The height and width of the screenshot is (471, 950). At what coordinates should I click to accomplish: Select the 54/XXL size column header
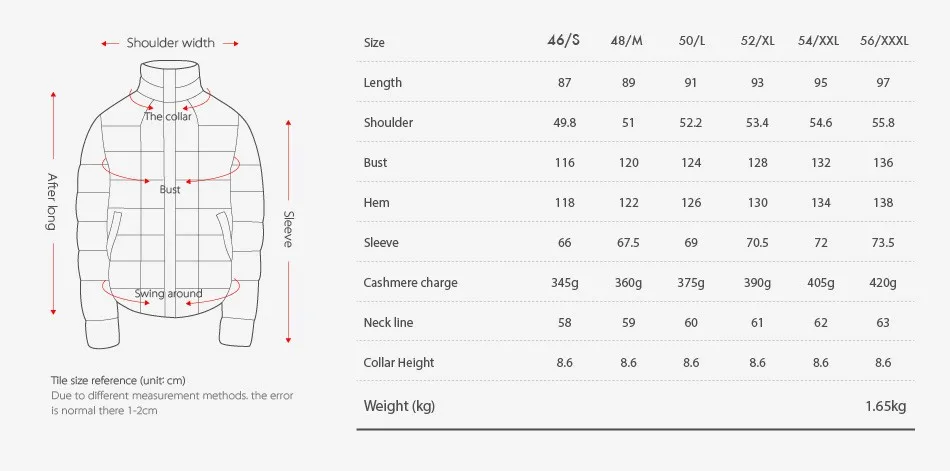click(819, 41)
